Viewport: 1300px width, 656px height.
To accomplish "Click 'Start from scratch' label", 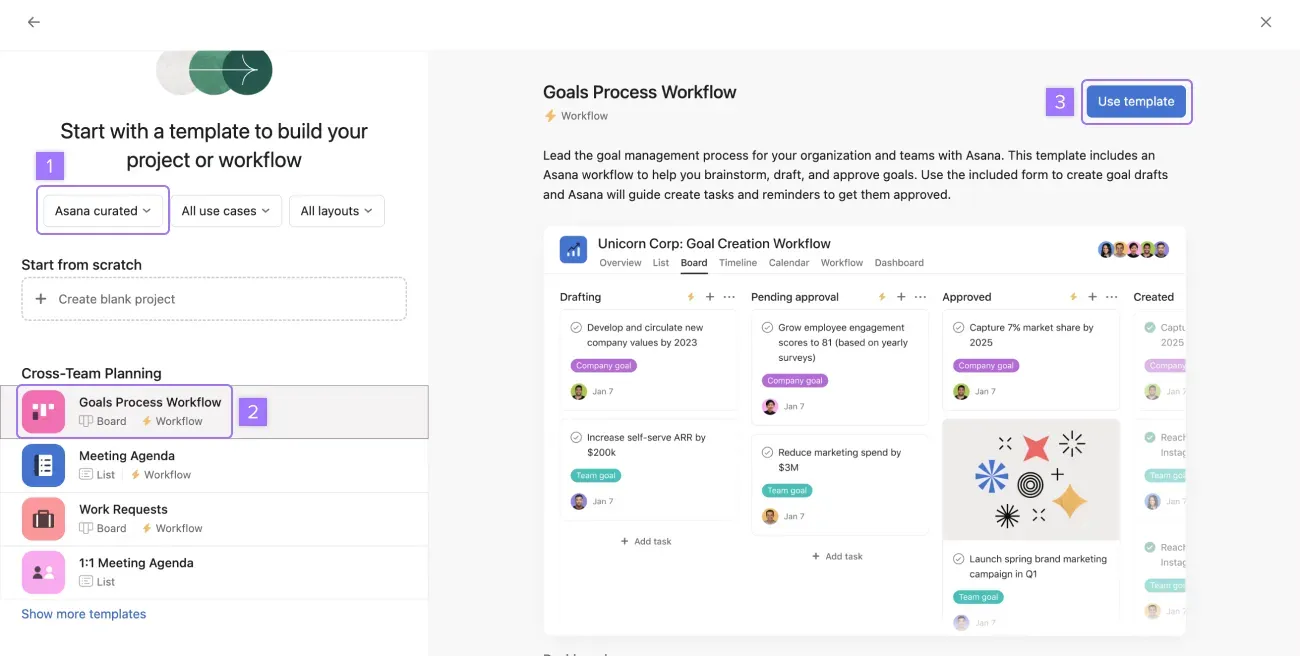I will [82, 265].
